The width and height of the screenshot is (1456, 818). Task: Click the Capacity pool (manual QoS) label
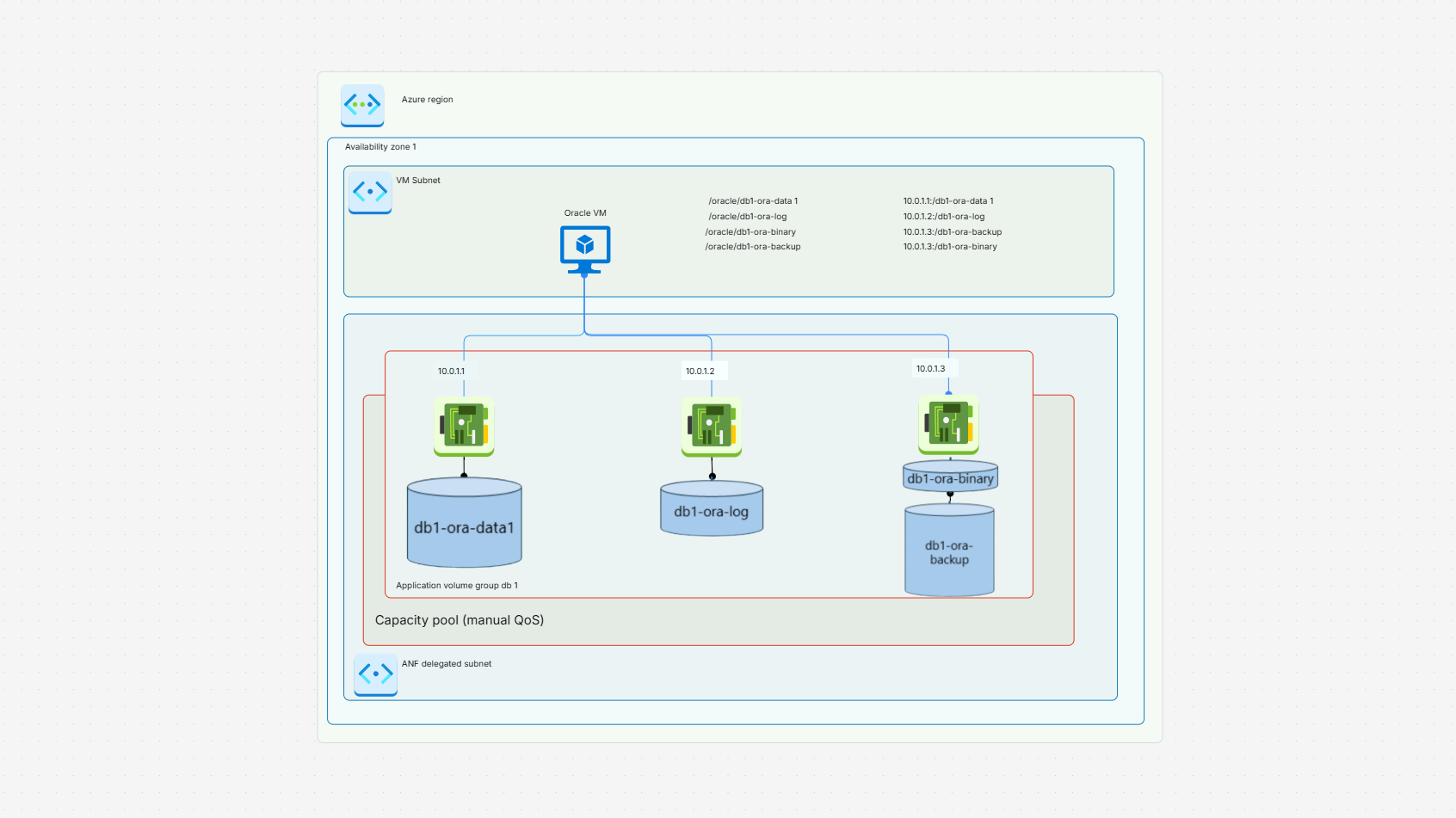pyautogui.click(x=459, y=619)
